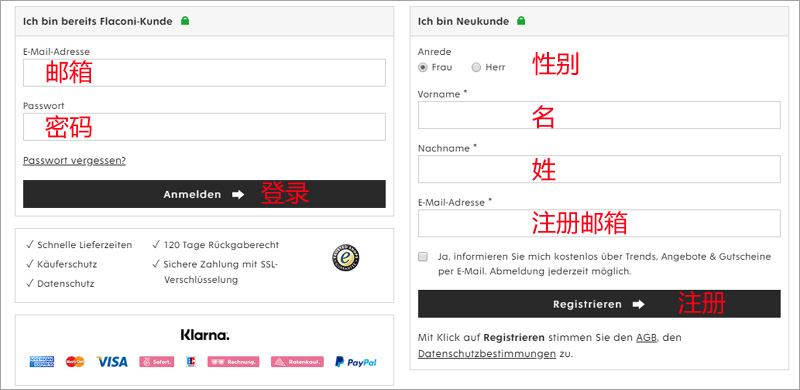800x390 pixels.
Task: Focus the Vorname input field
Action: pos(599,115)
